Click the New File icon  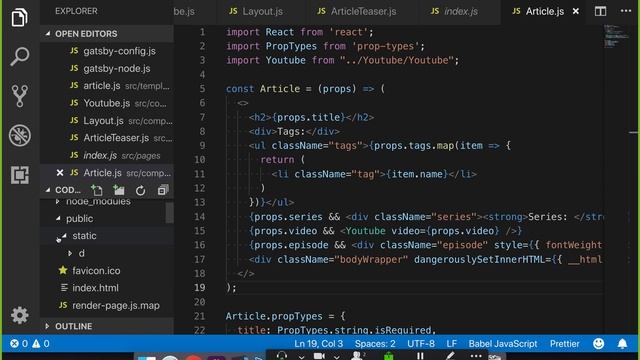[x=97, y=190]
